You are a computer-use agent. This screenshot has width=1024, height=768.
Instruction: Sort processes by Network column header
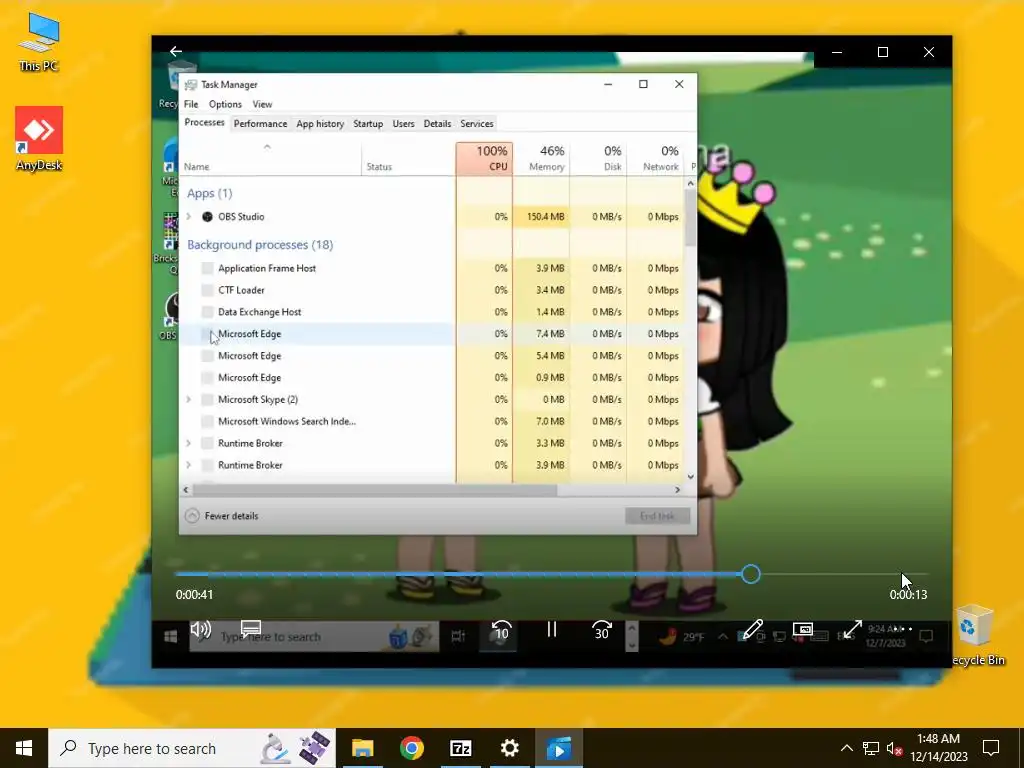click(655, 159)
